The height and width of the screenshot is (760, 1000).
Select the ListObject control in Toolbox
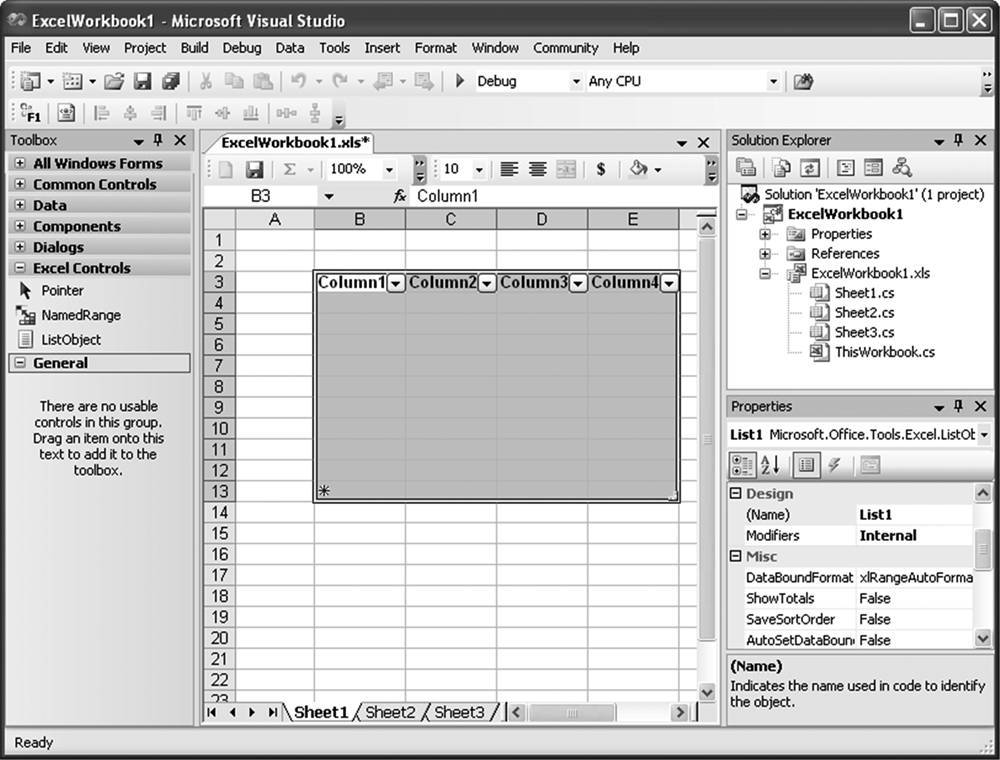[70, 339]
